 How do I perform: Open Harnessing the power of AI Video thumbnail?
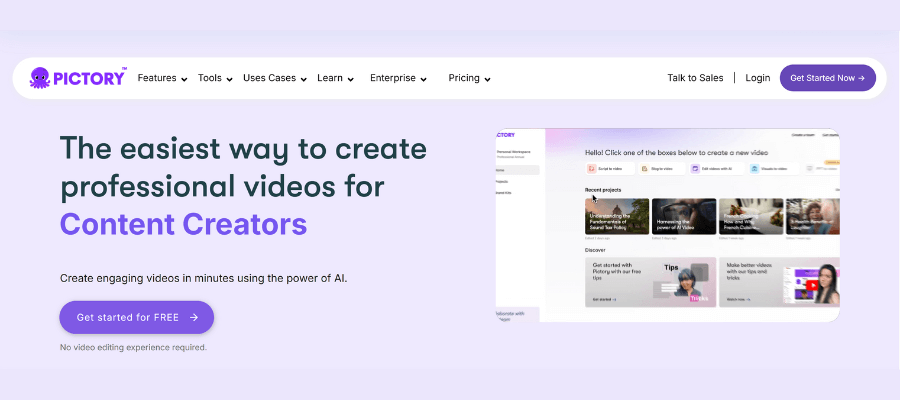(684, 216)
